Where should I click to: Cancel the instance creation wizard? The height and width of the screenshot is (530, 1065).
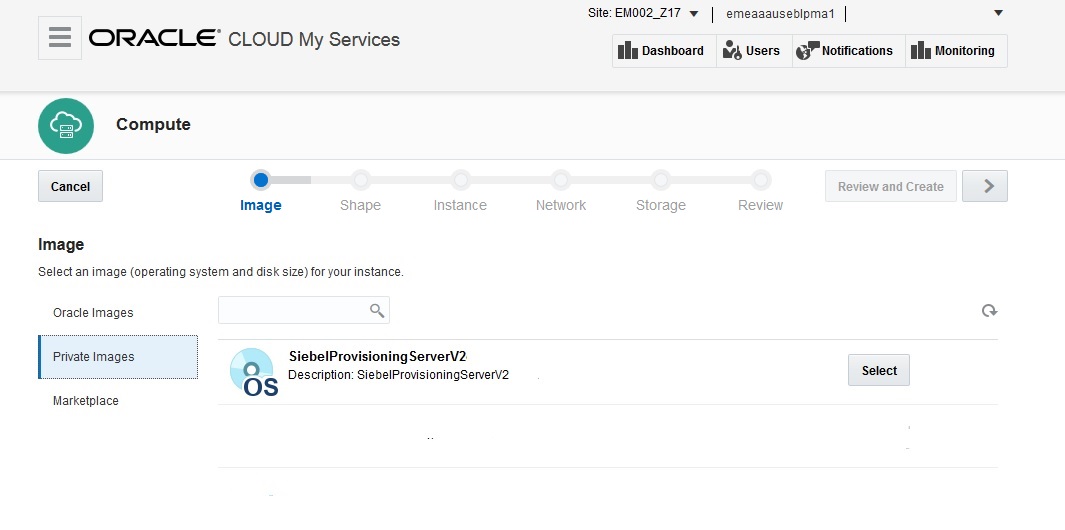click(x=70, y=186)
